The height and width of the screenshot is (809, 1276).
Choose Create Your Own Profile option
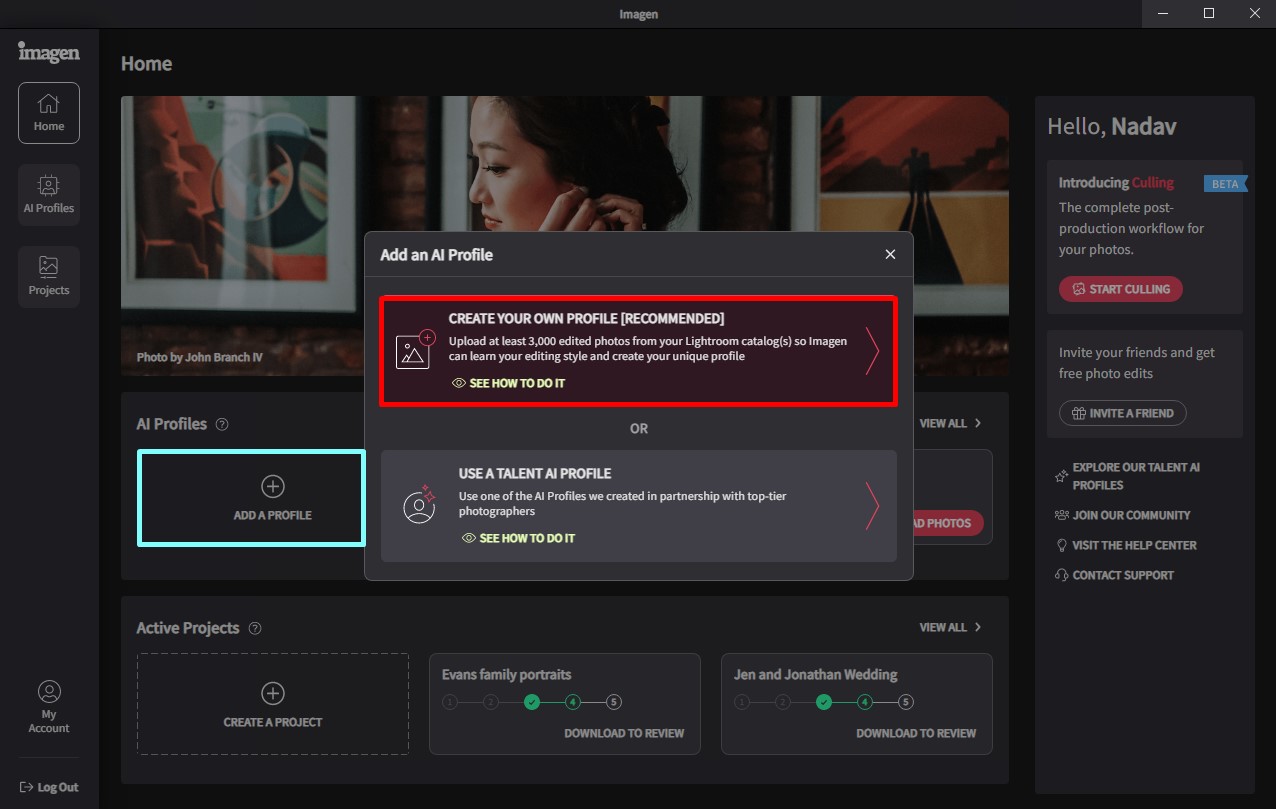tap(638, 350)
